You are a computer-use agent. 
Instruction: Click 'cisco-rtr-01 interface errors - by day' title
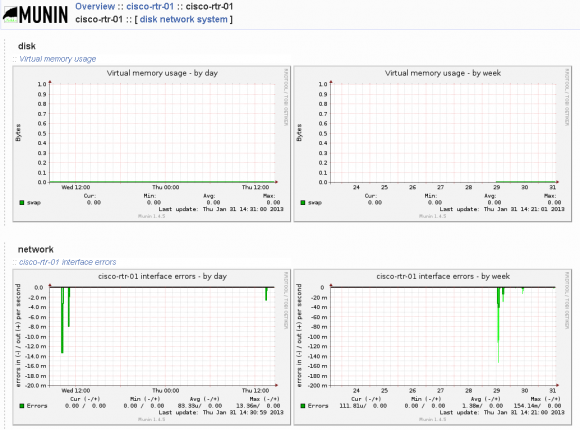tap(162, 276)
